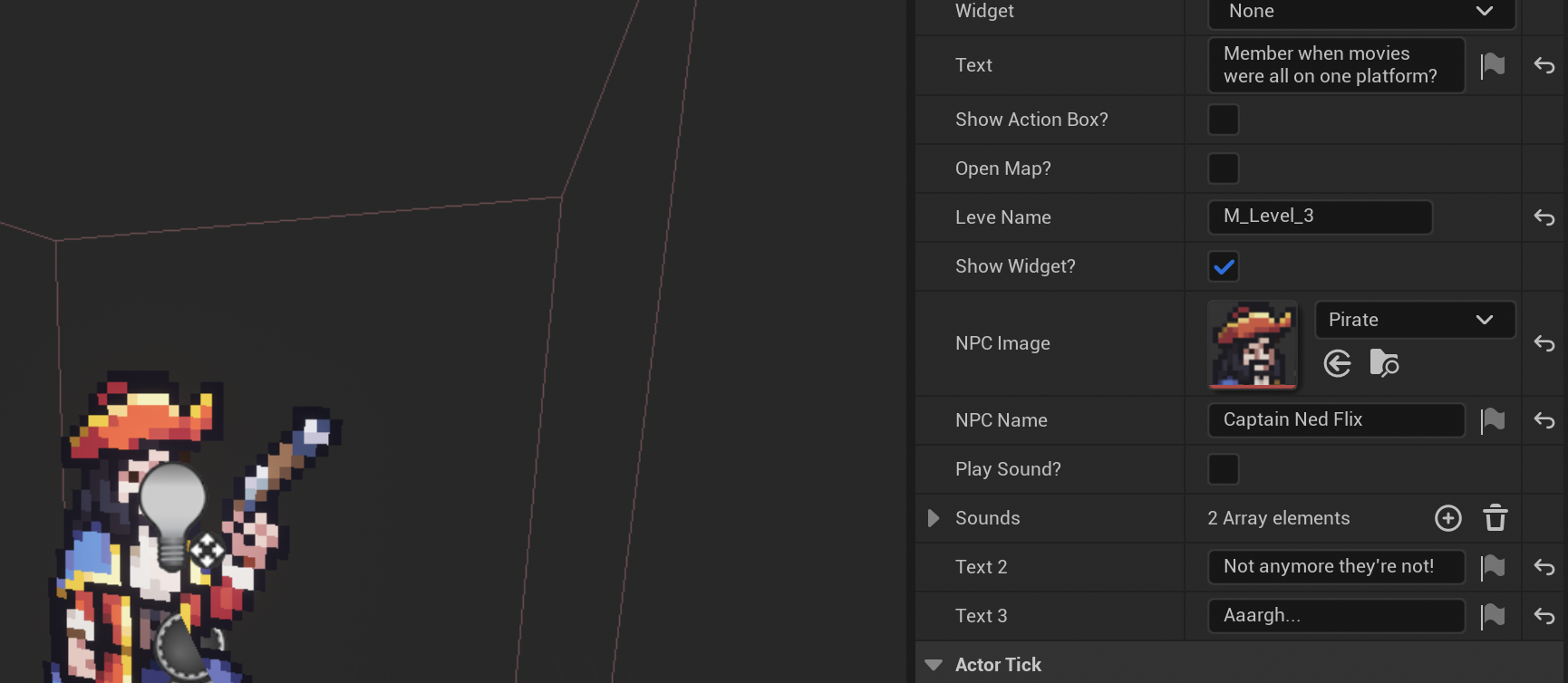Edit the M_Level_3 level name field
Image resolution: width=1568 pixels, height=683 pixels.
[1320, 217]
